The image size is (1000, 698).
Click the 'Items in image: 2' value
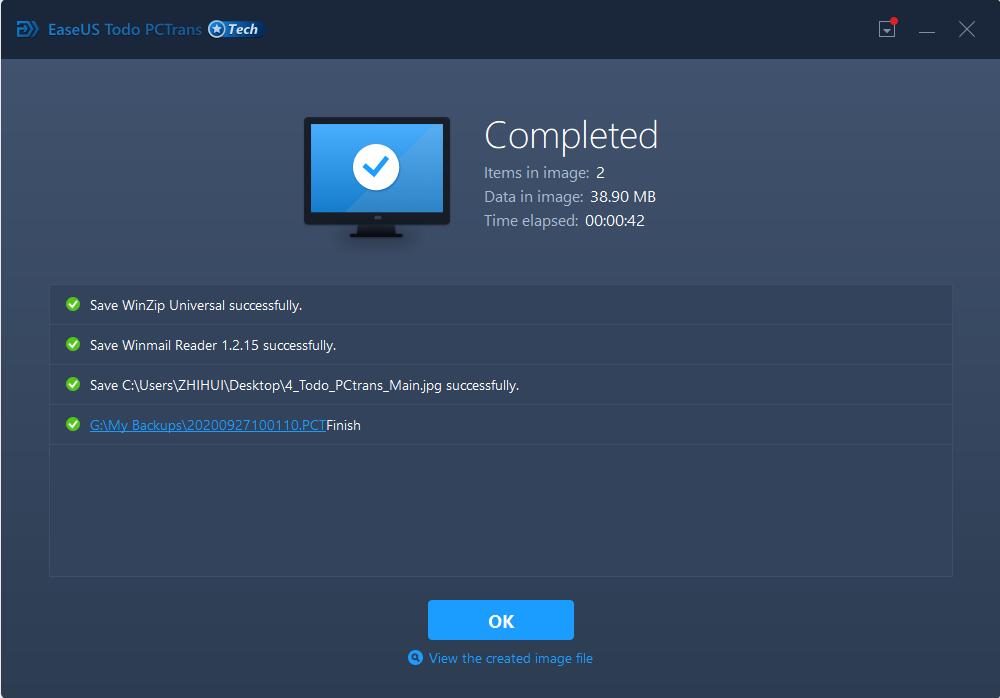coord(600,173)
